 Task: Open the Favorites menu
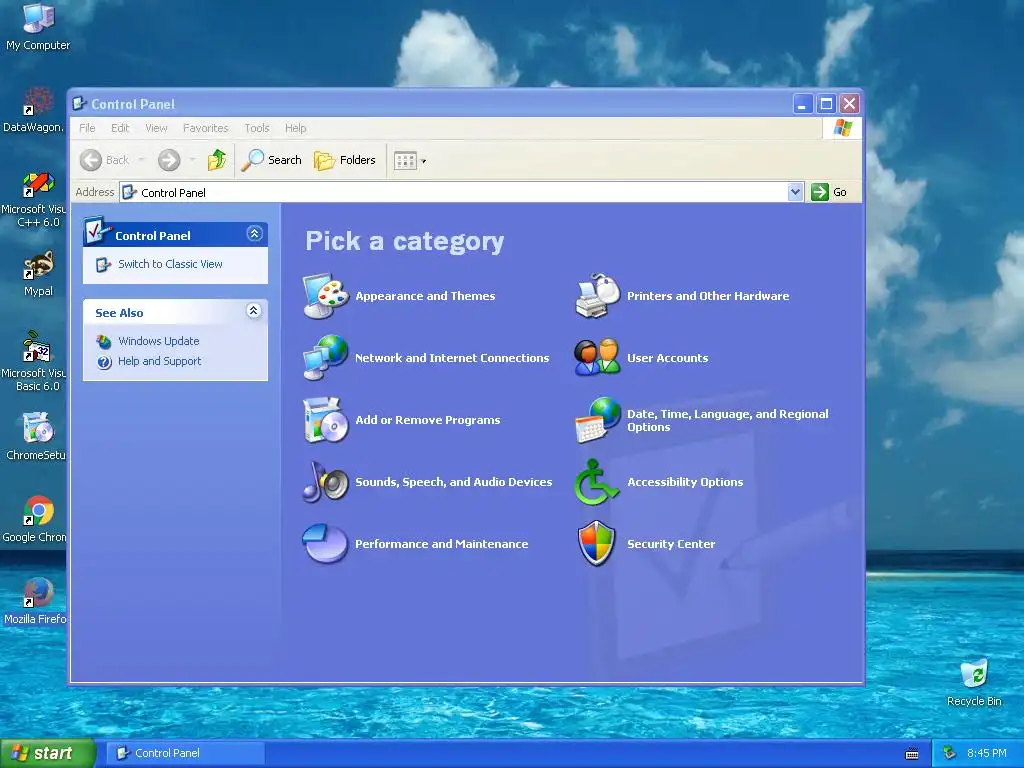coord(206,128)
